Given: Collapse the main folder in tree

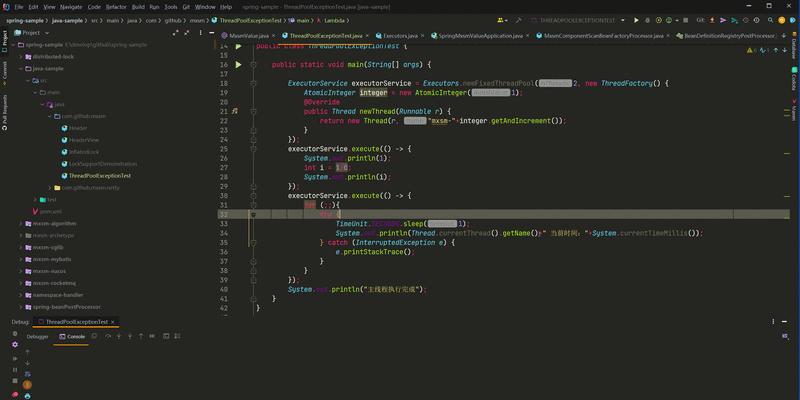Looking at the screenshot, I should tap(35, 92).
